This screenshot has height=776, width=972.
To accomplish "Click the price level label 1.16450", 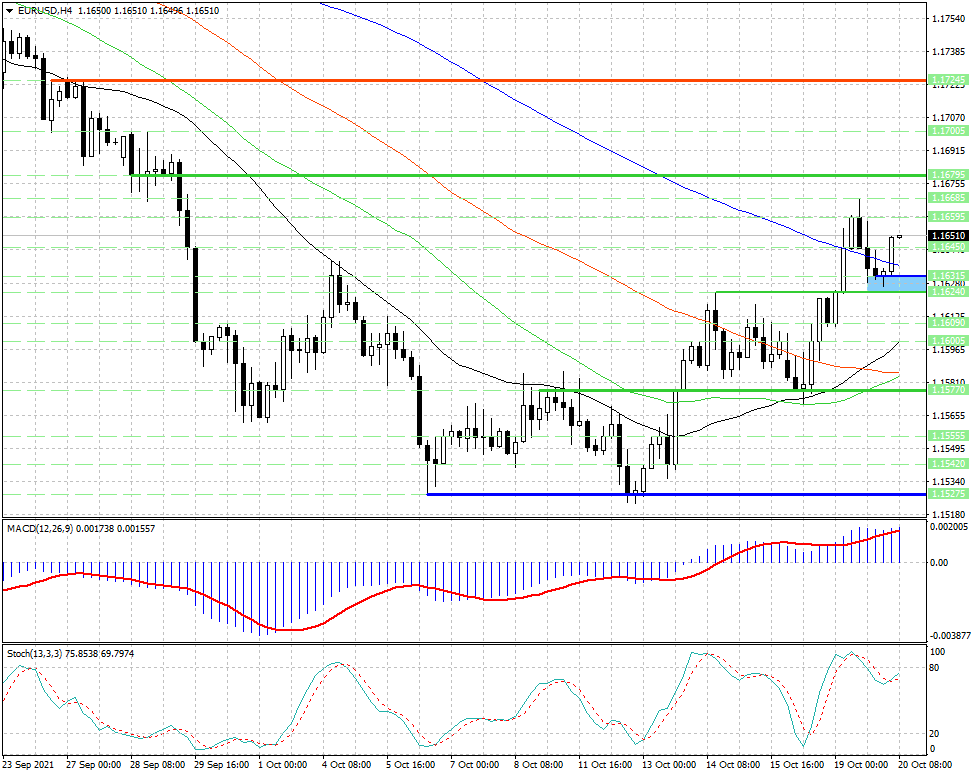I will pos(948,247).
